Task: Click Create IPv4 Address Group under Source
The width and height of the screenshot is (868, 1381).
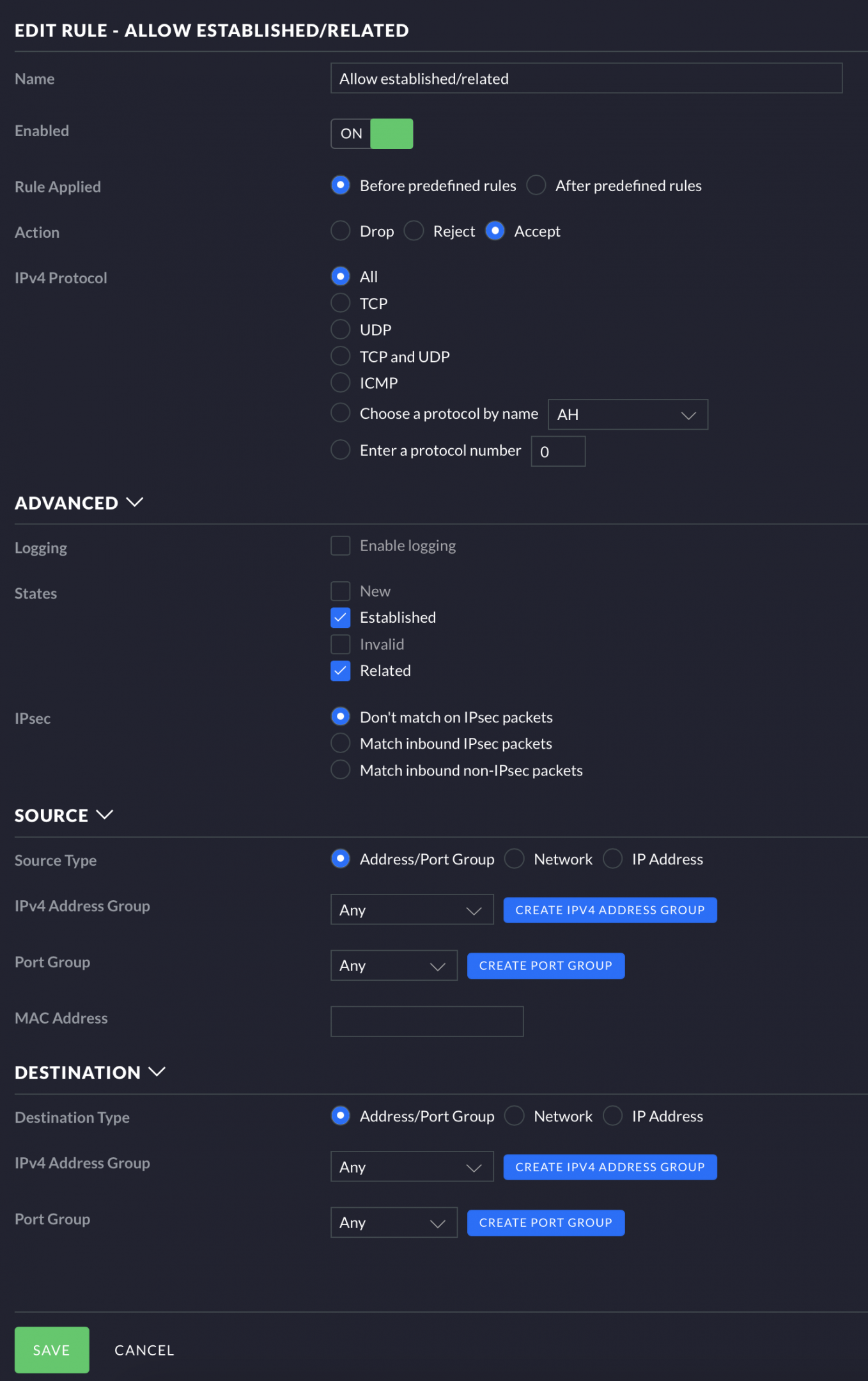Action: [610, 910]
